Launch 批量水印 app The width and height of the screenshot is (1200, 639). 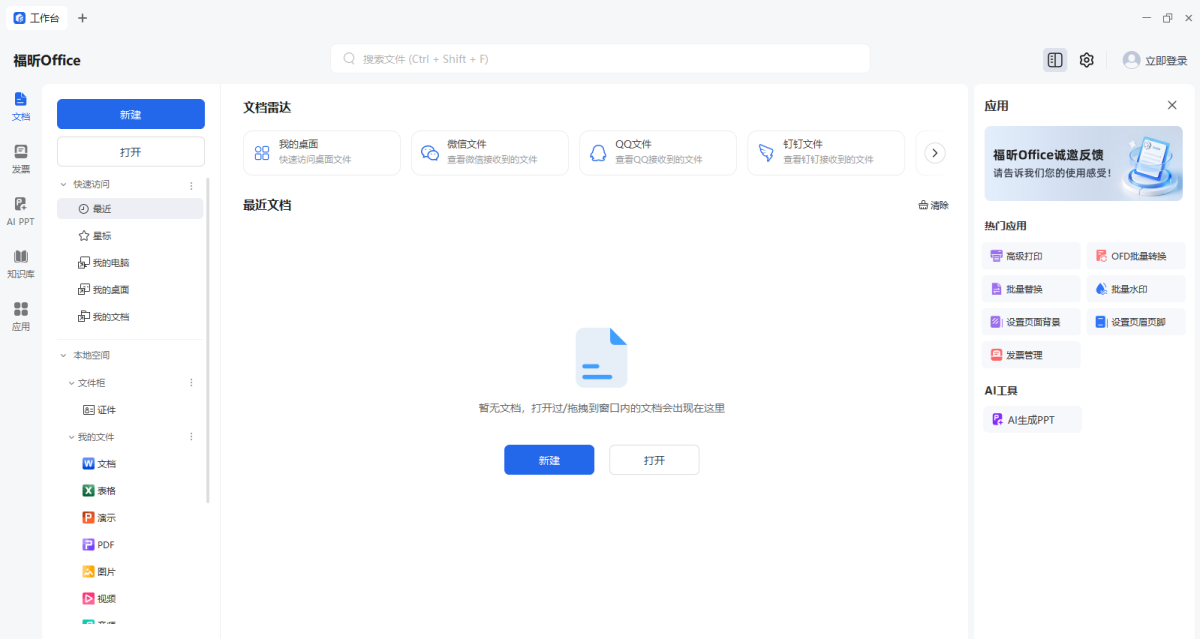pos(1136,289)
